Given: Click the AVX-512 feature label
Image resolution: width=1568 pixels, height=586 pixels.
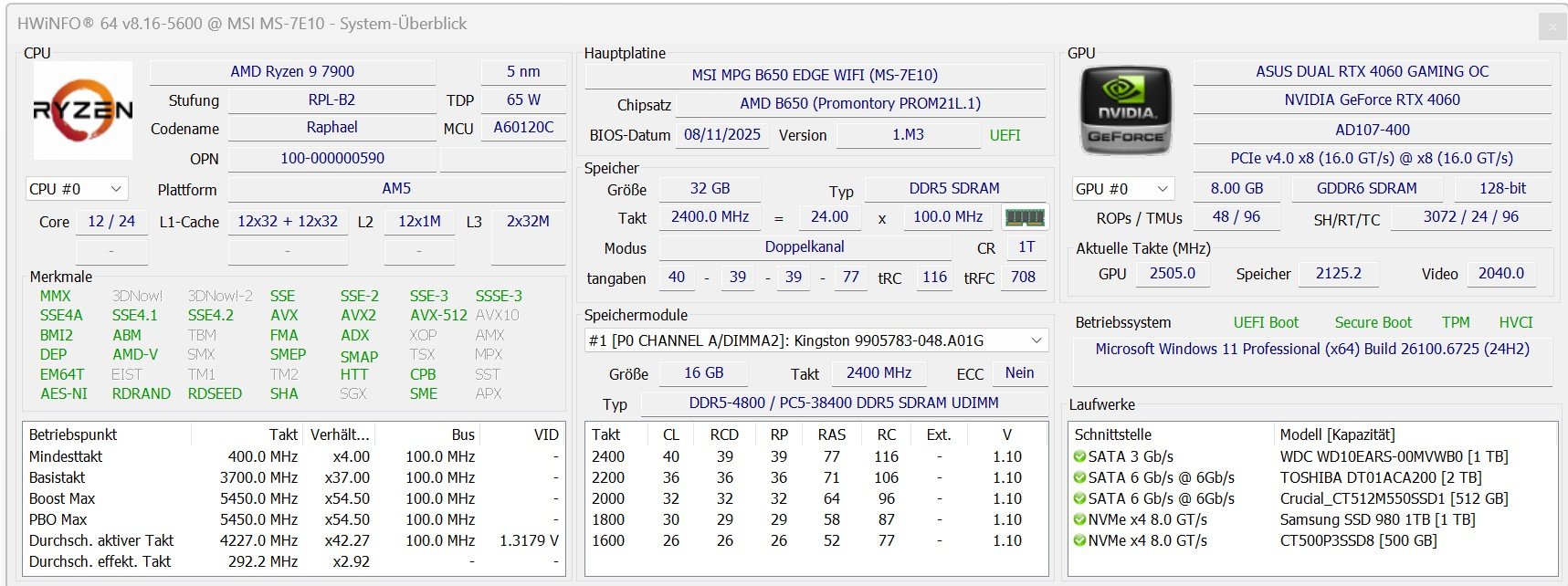Looking at the screenshot, I should 438,315.
